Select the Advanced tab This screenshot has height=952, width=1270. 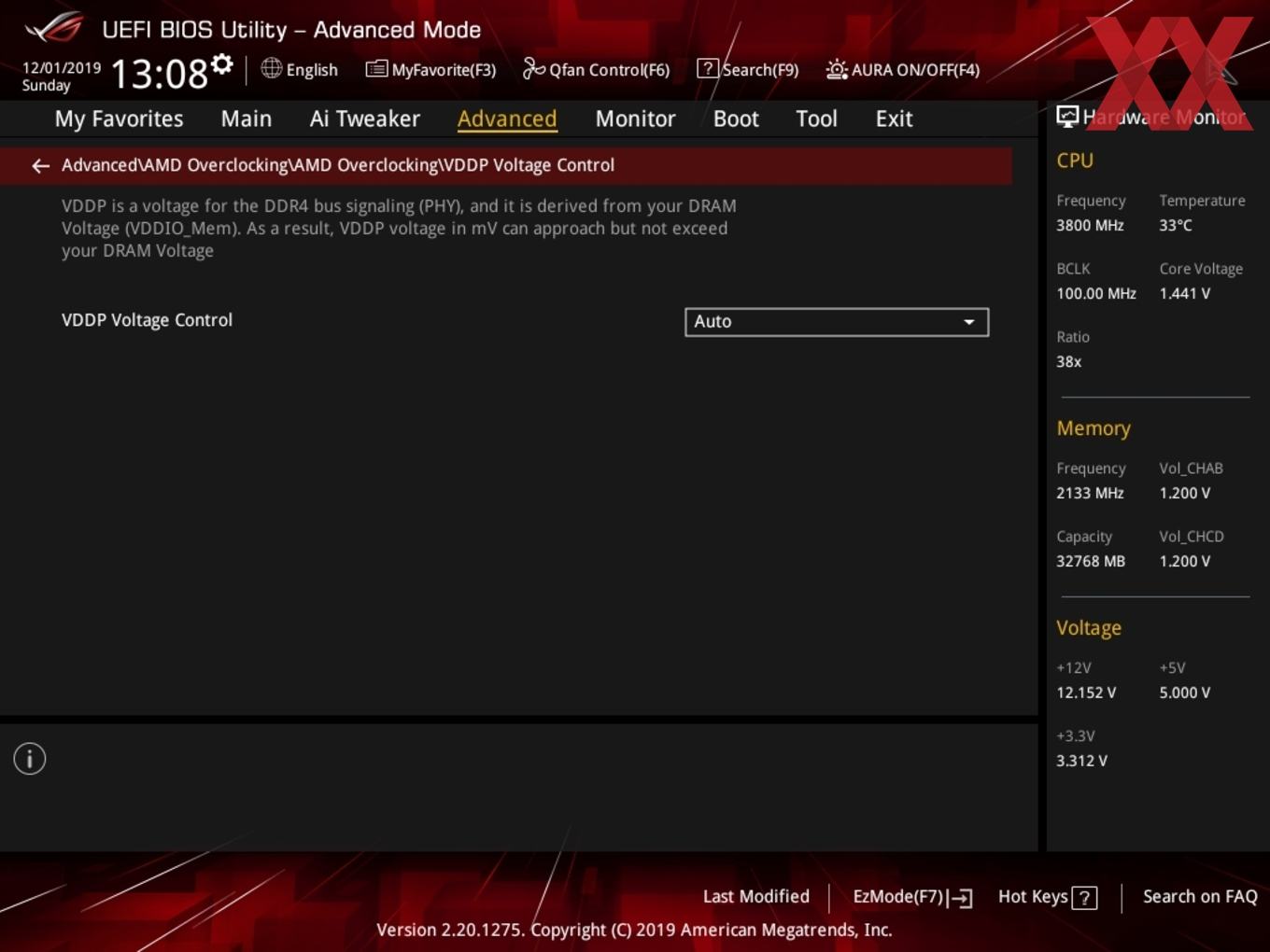(507, 119)
